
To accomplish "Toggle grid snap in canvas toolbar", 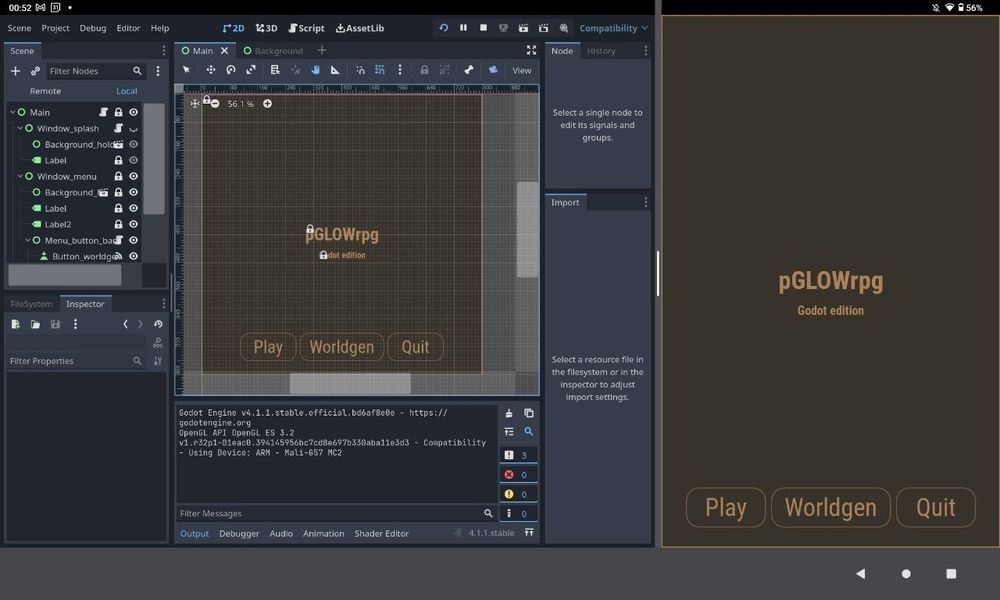I will [x=379, y=70].
